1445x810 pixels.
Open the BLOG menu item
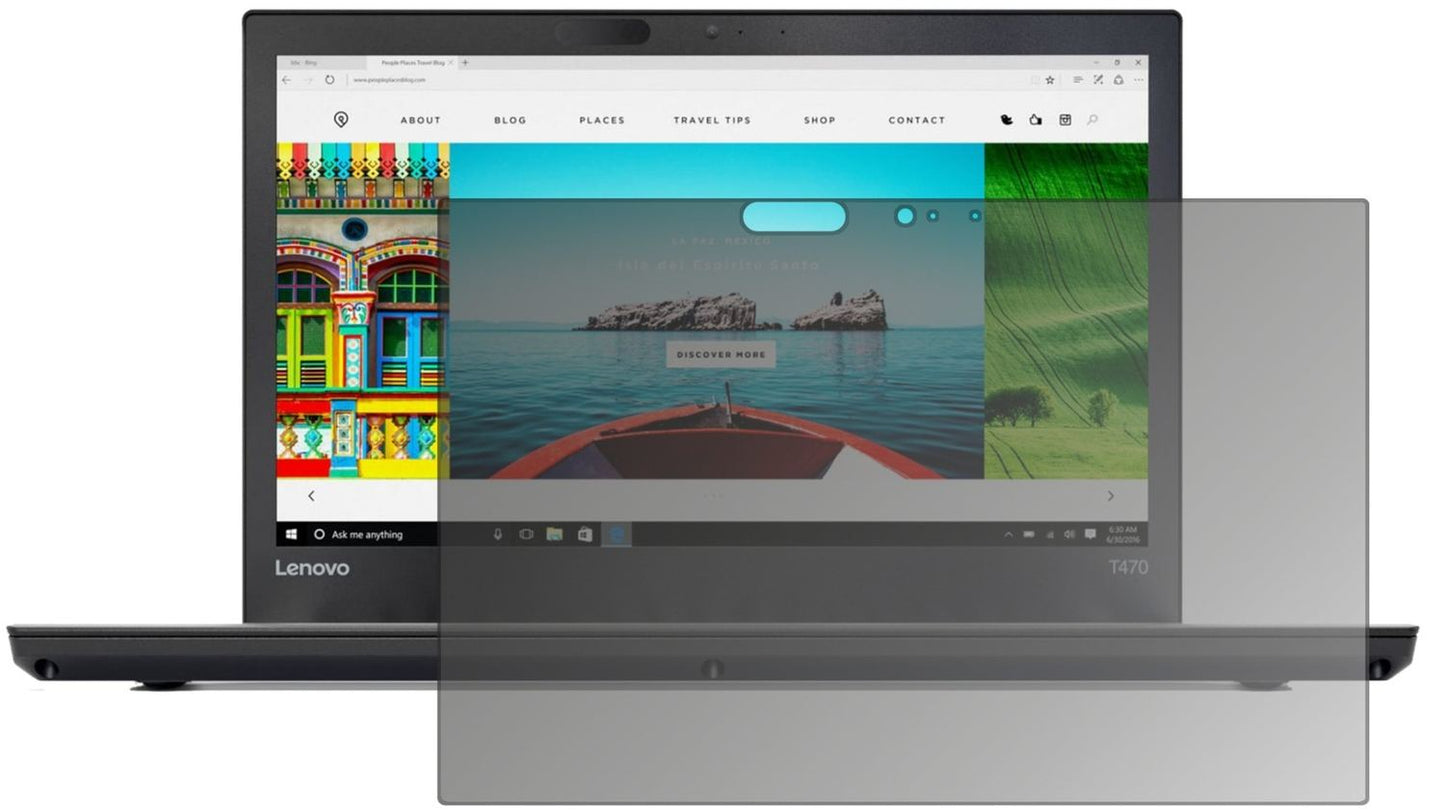point(510,120)
